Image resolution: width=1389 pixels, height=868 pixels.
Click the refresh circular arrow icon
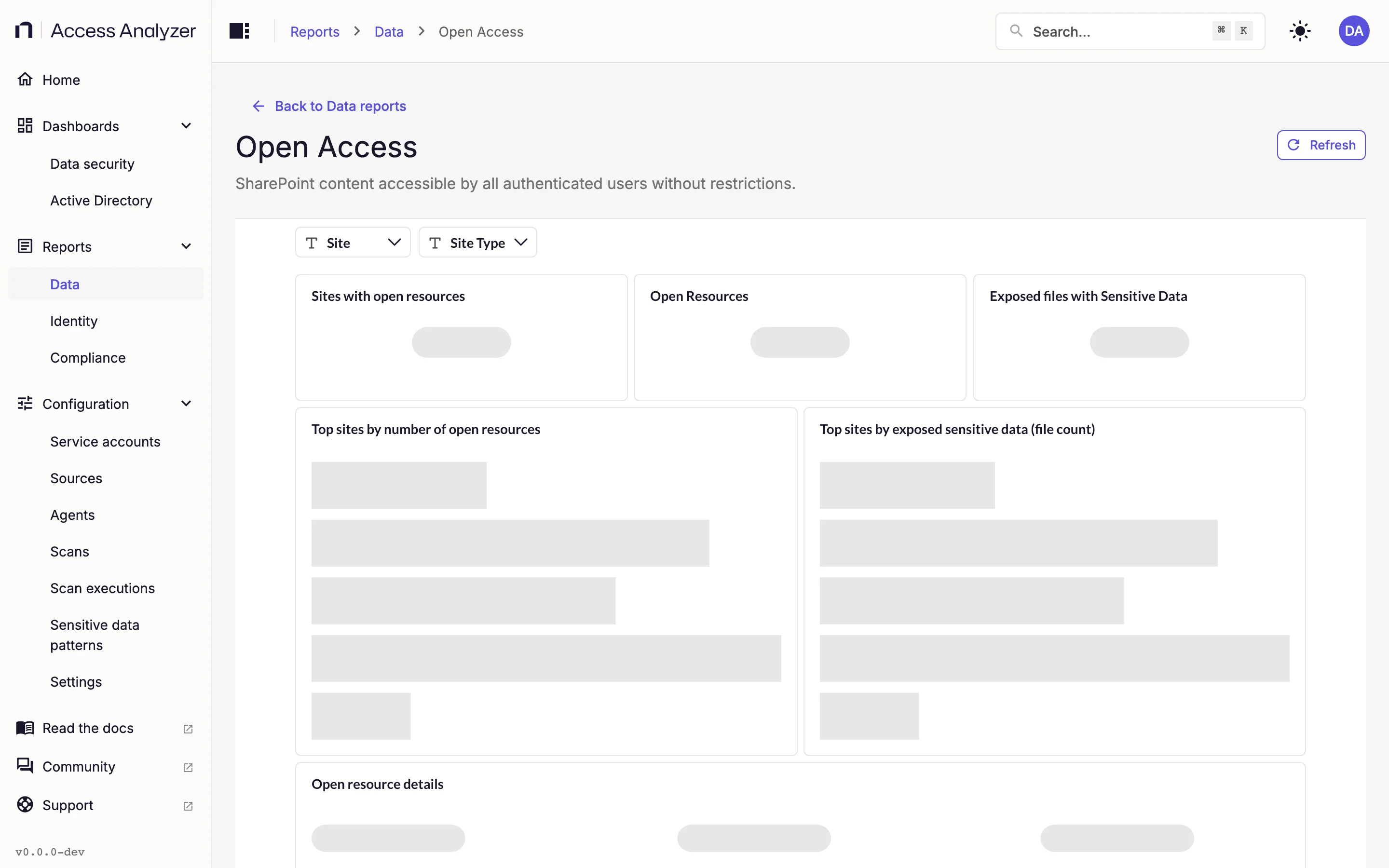point(1293,145)
